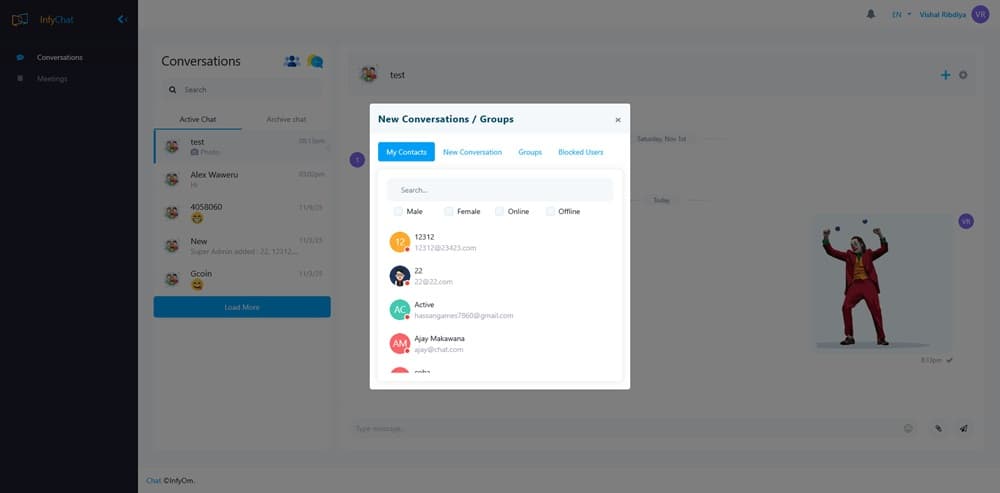
Task: Click the plus icon in chat header
Action: pos(945,75)
